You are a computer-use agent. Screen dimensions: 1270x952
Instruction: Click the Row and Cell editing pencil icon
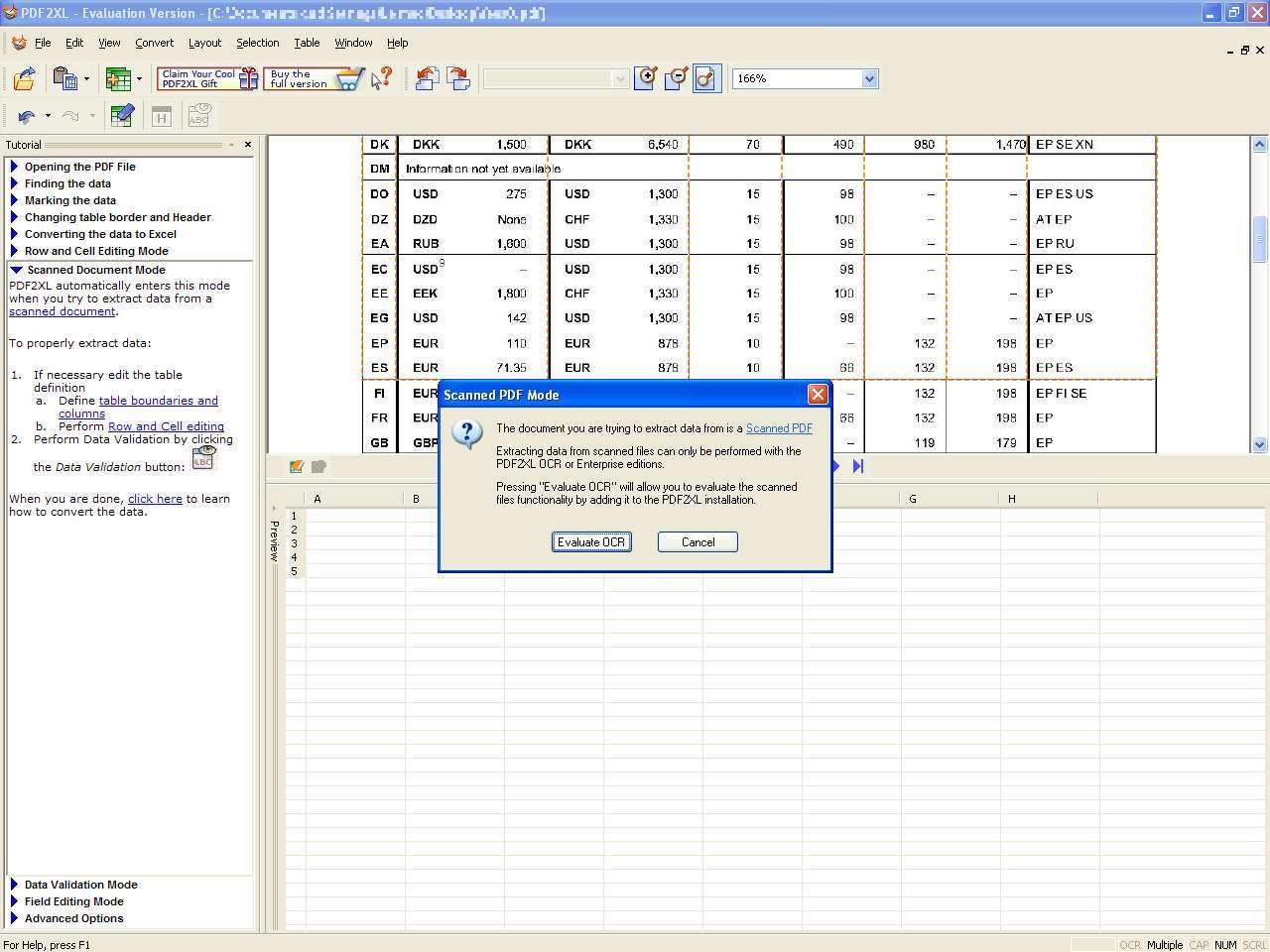pos(122,116)
